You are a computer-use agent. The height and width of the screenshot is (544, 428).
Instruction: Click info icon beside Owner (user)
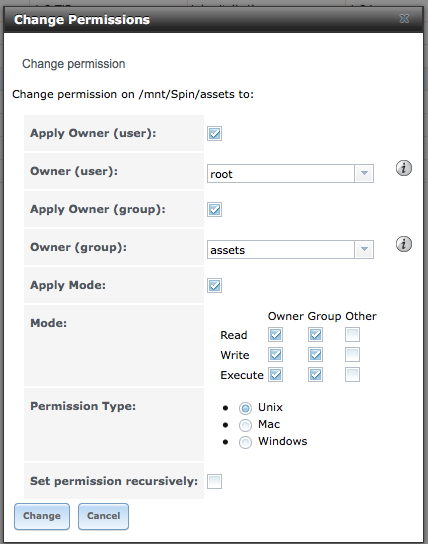[404, 168]
